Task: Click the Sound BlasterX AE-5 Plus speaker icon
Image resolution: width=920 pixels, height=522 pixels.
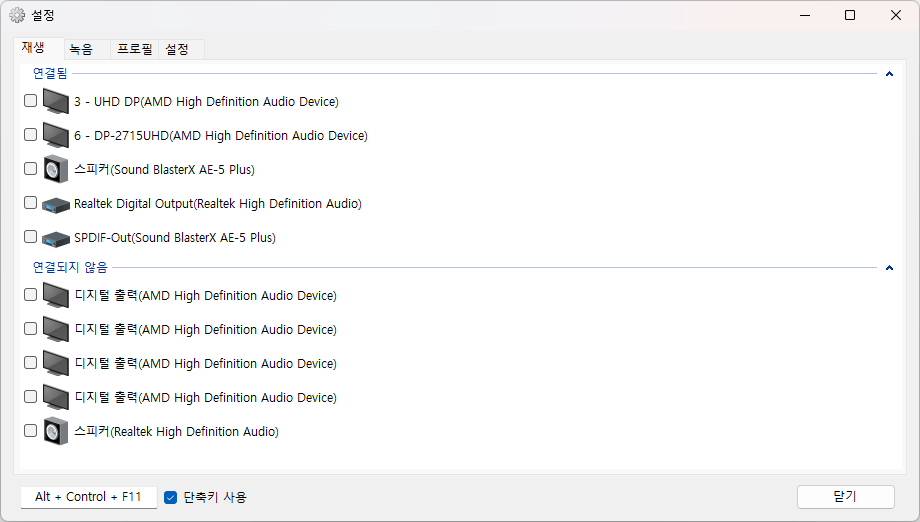Action: click(56, 170)
